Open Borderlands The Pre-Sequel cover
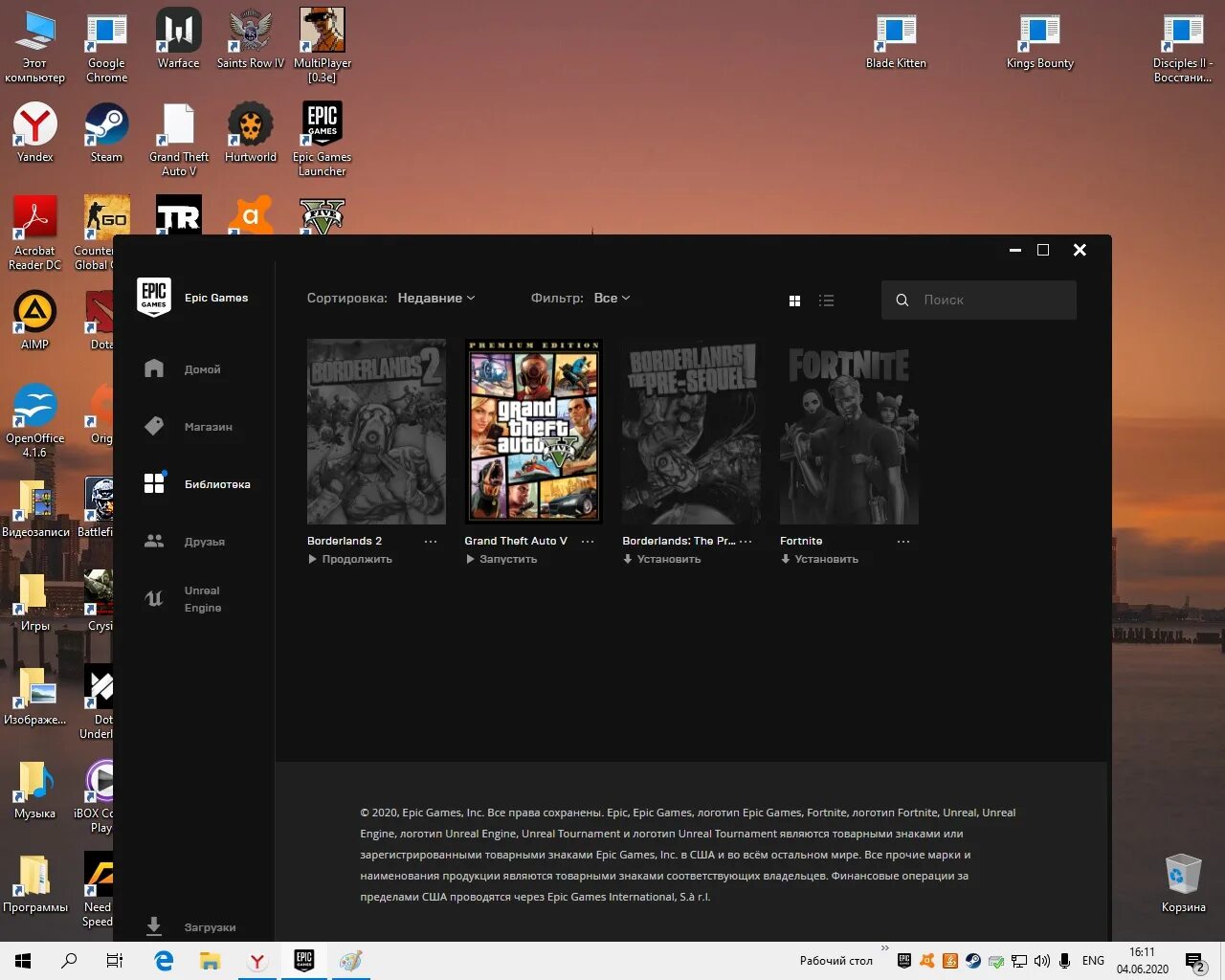 691,431
